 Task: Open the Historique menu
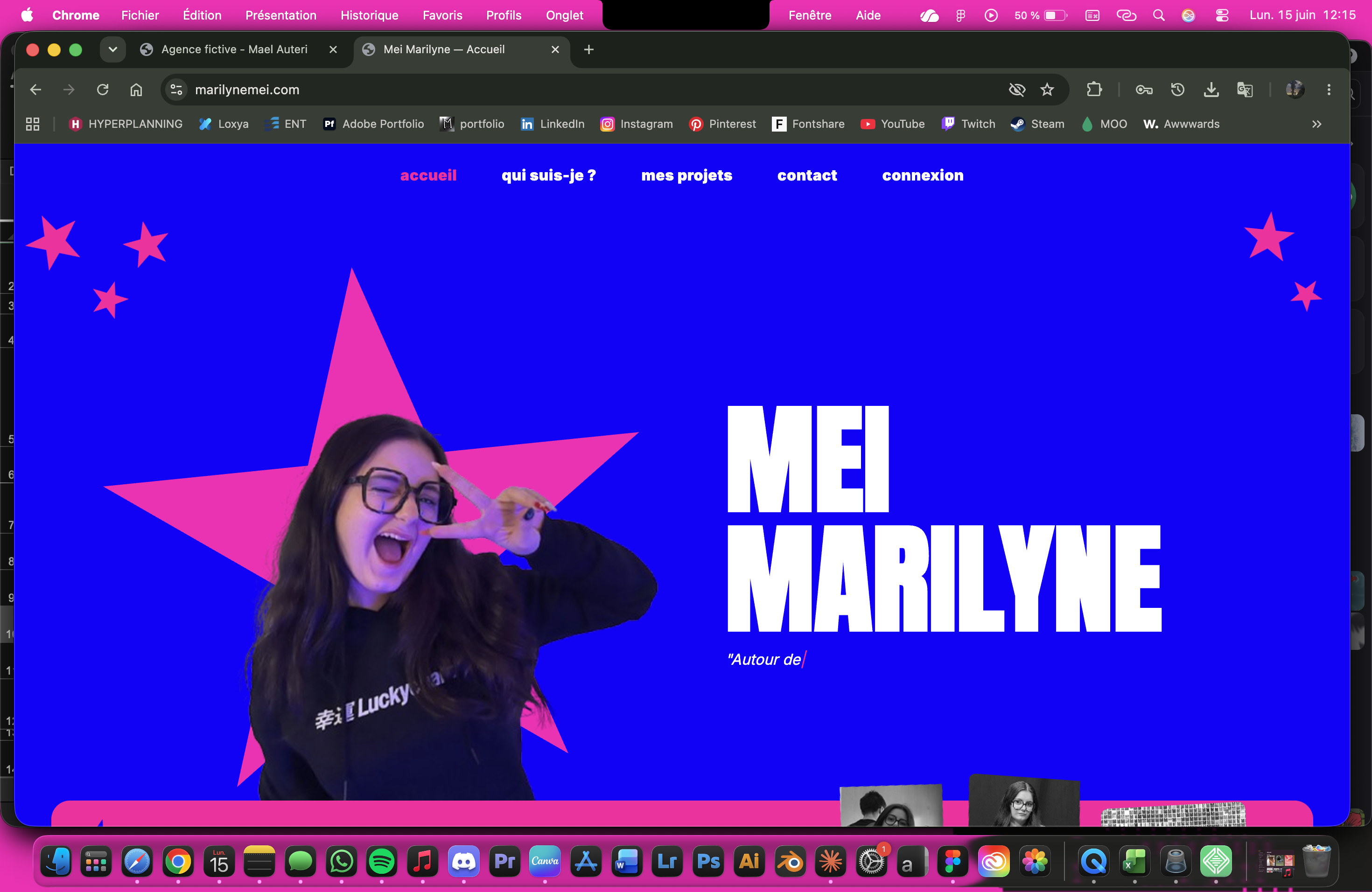click(370, 15)
